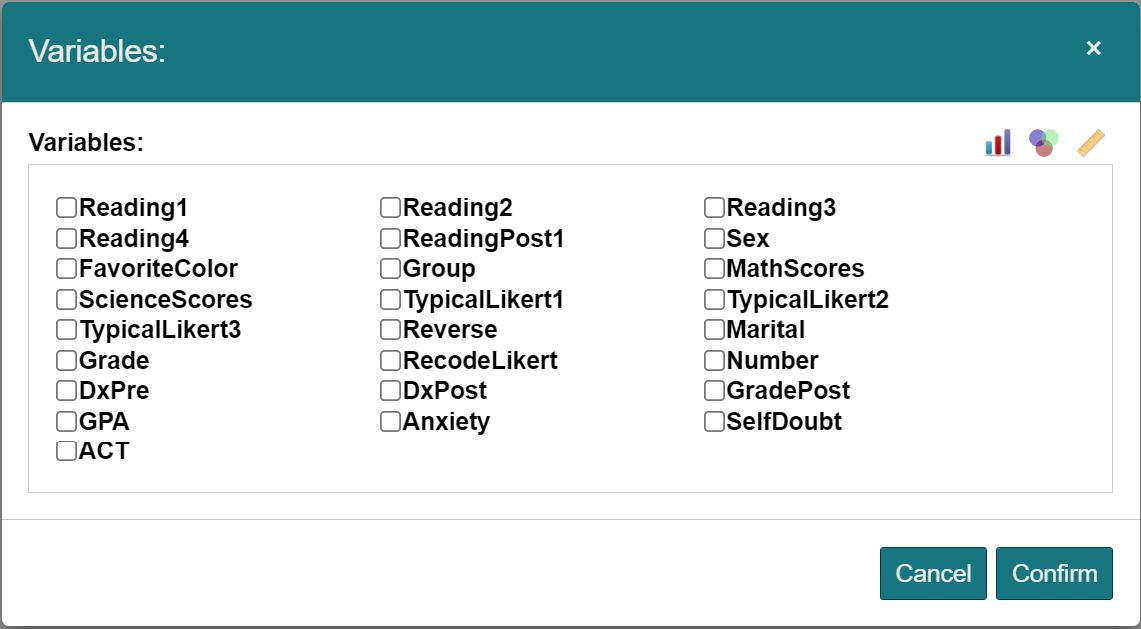Tick the ACT checkbox
Screen dimensions: 1141x629
coord(67,451)
